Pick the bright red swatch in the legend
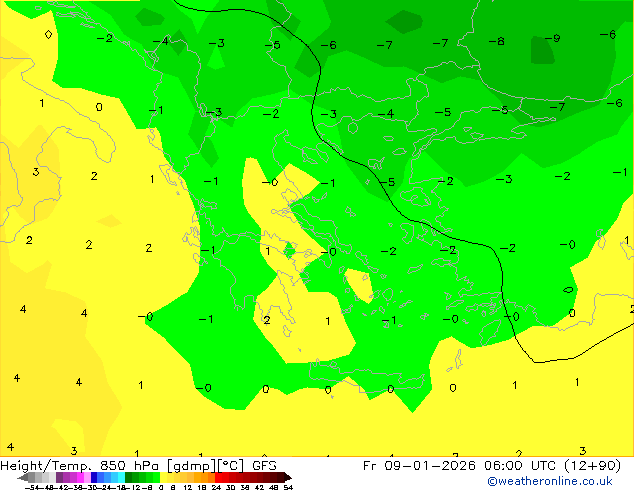Screen dimensions: 634x490 click(218, 477)
